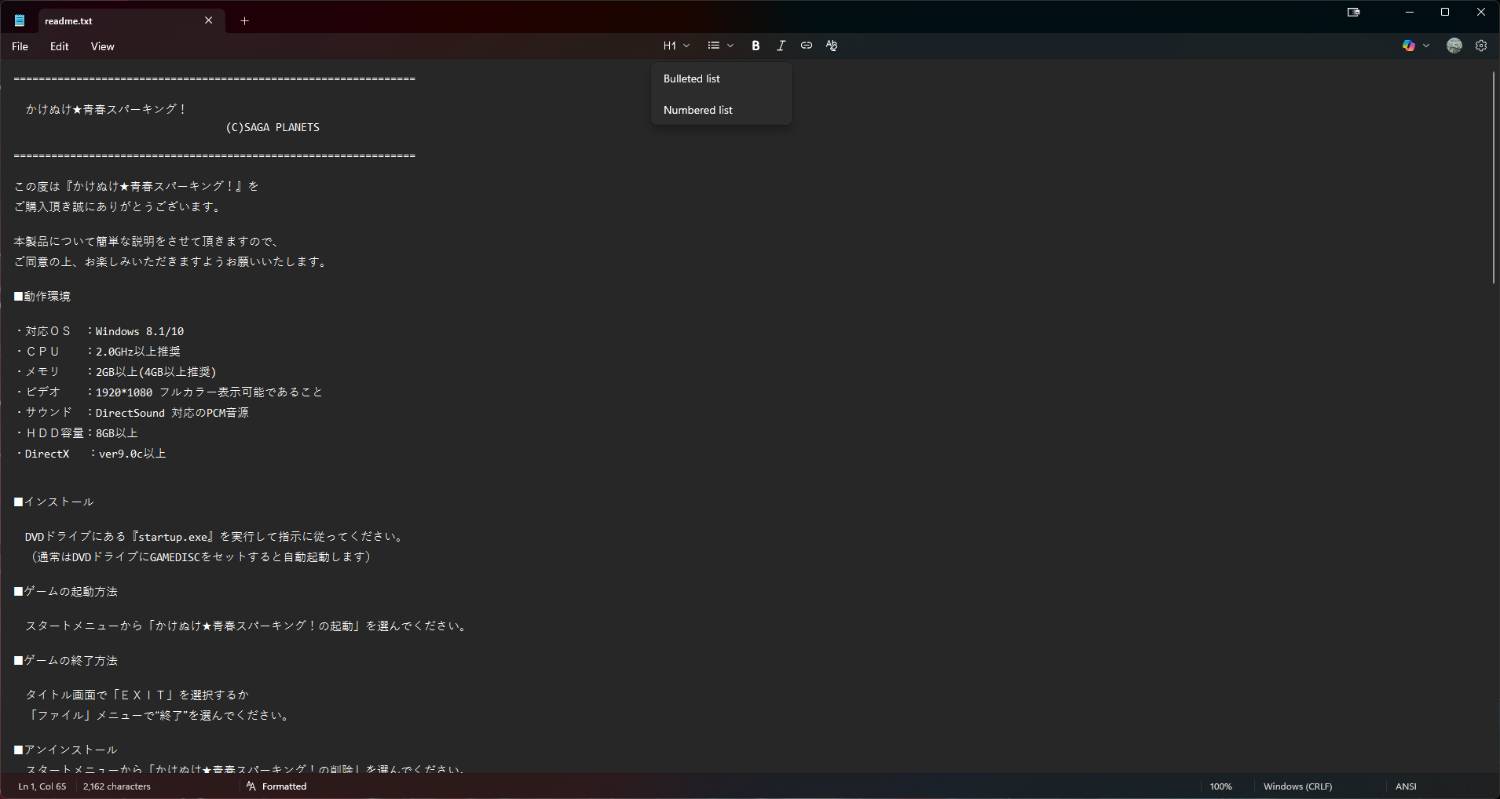Viewport: 1500px width, 799px height.
Task: Collapse the list style dropdown
Action: pos(720,46)
